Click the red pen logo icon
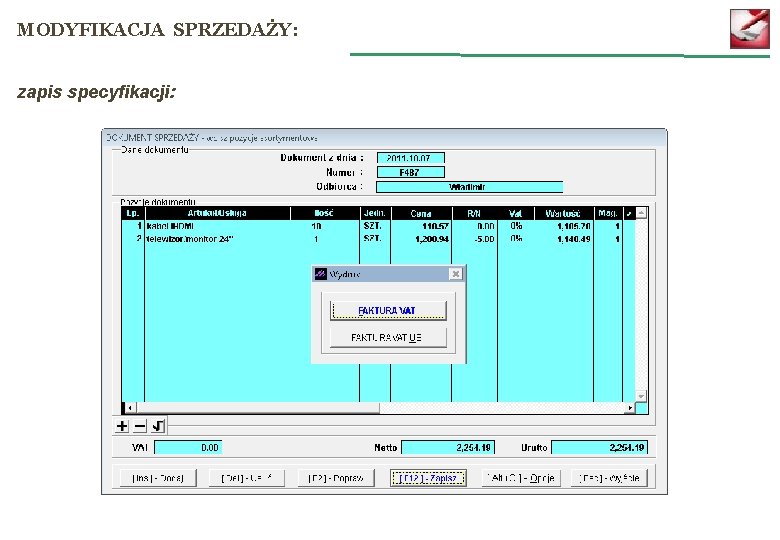 tap(750, 29)
